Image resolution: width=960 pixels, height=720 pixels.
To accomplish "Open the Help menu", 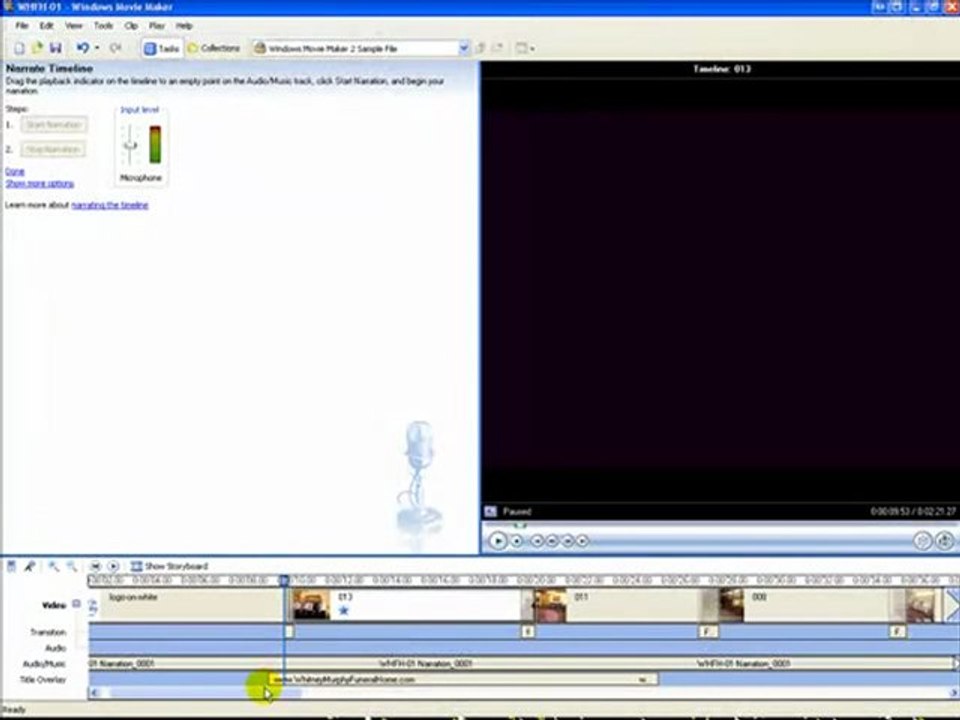I will [184, 26].
